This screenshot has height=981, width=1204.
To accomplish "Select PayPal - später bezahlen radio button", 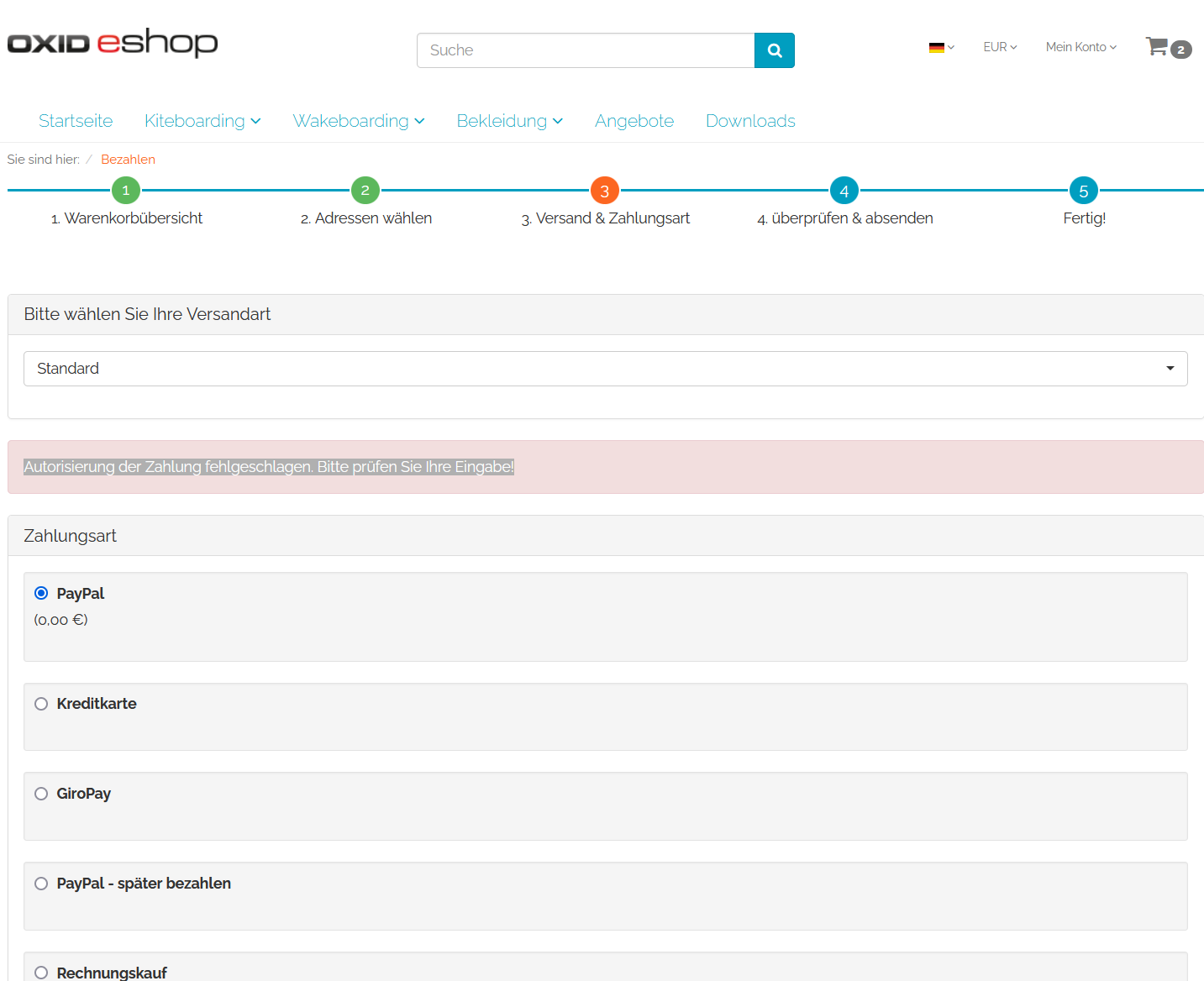I will (41, 884).
